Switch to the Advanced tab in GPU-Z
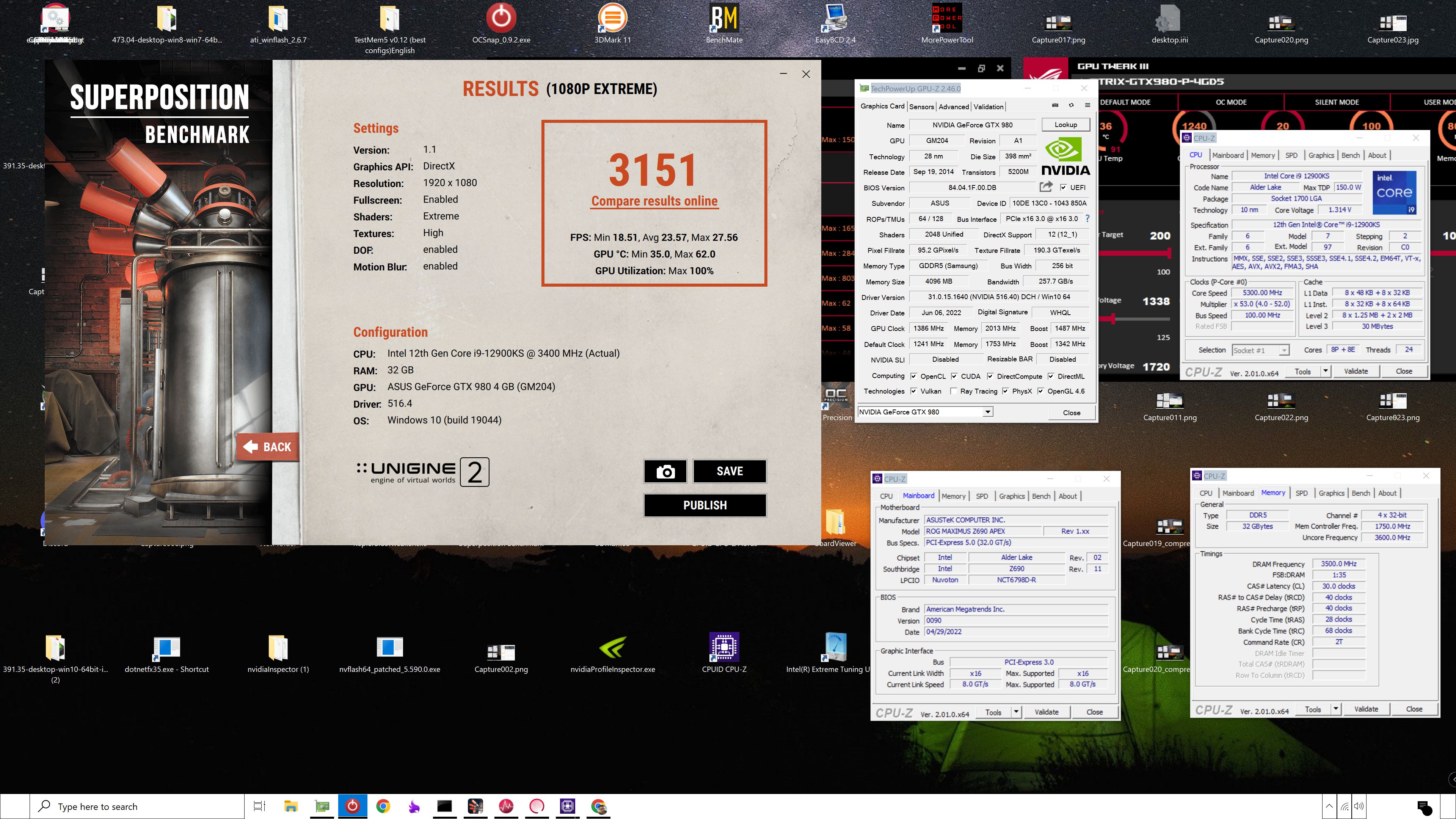 click(954, 106)
